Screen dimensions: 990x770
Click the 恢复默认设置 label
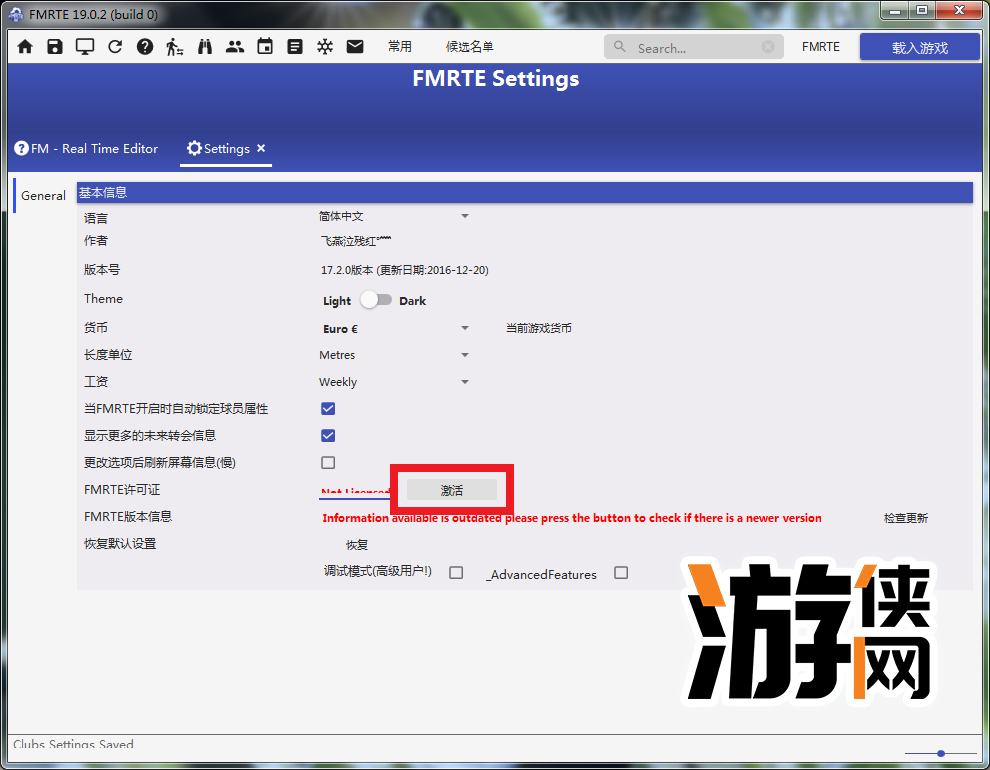(120, 544)
